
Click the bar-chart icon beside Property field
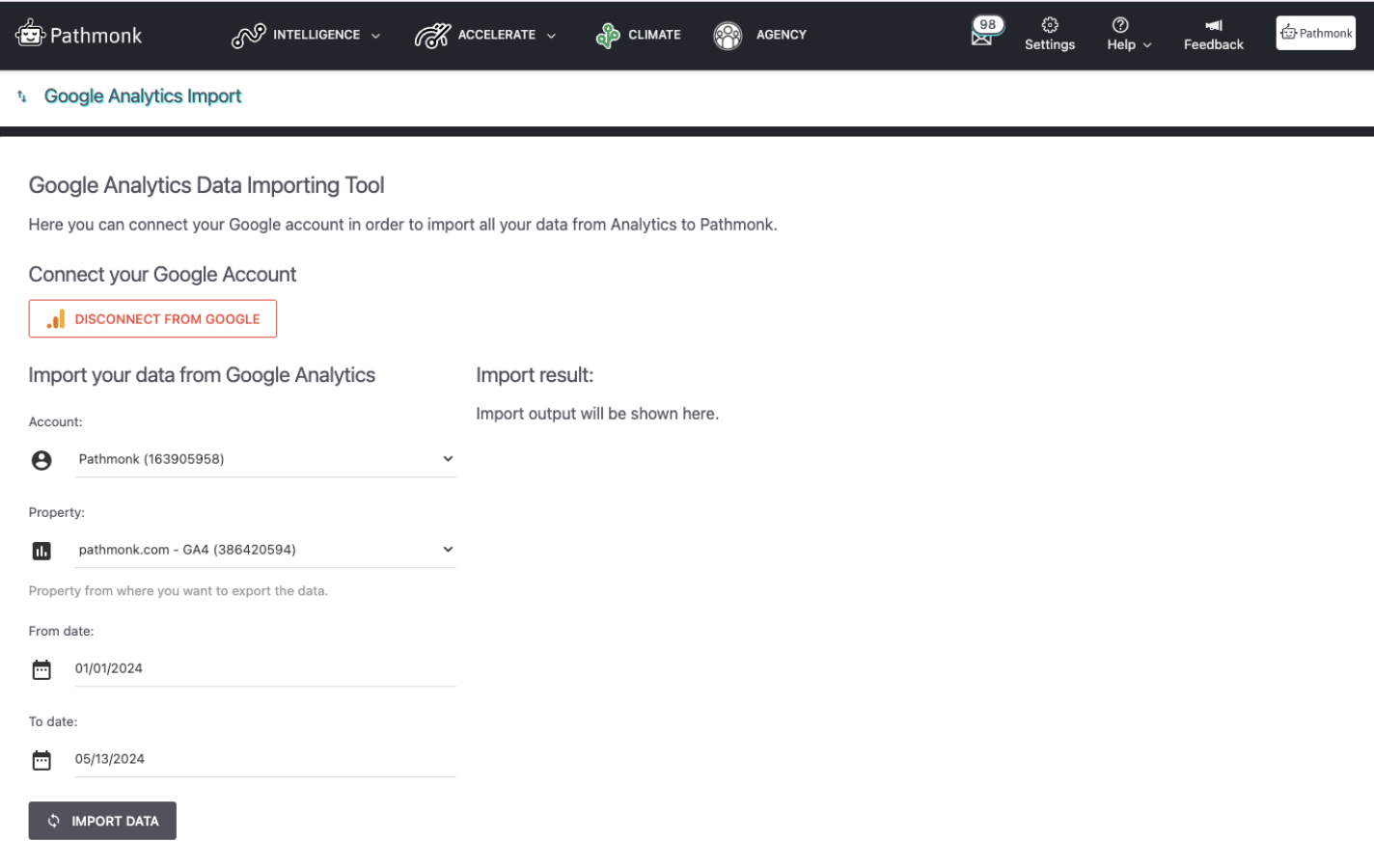pos(41,551)
